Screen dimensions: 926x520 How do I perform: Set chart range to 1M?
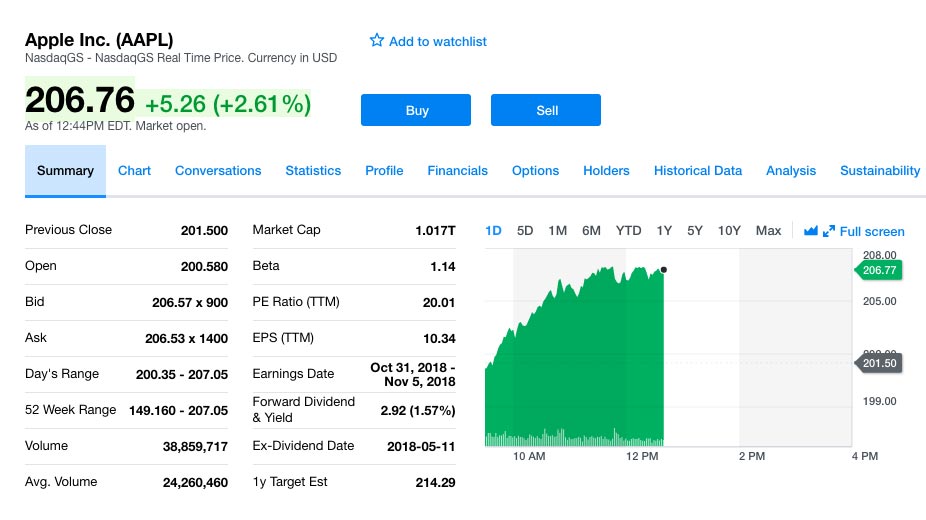(x=557, y=231)
